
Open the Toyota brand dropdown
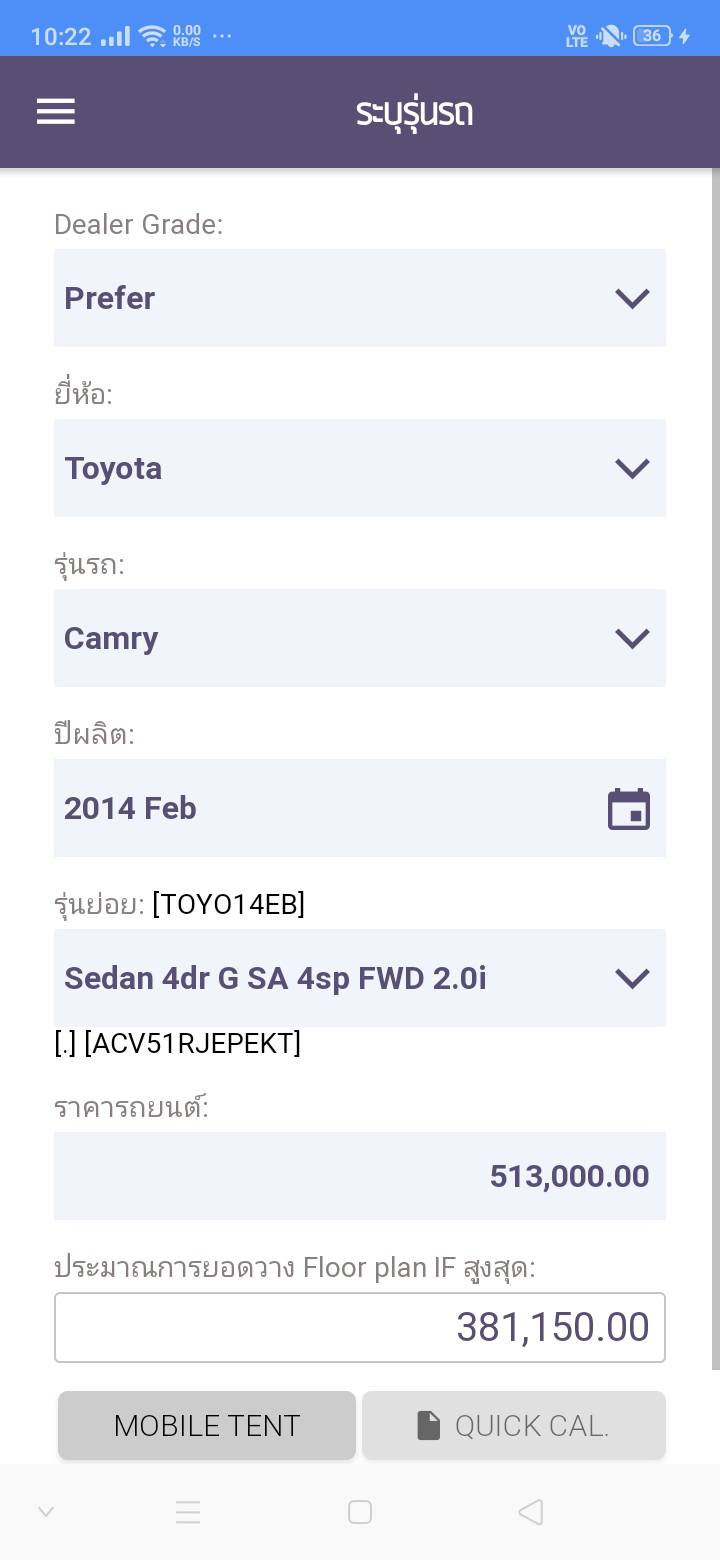[x=359, y=468]
